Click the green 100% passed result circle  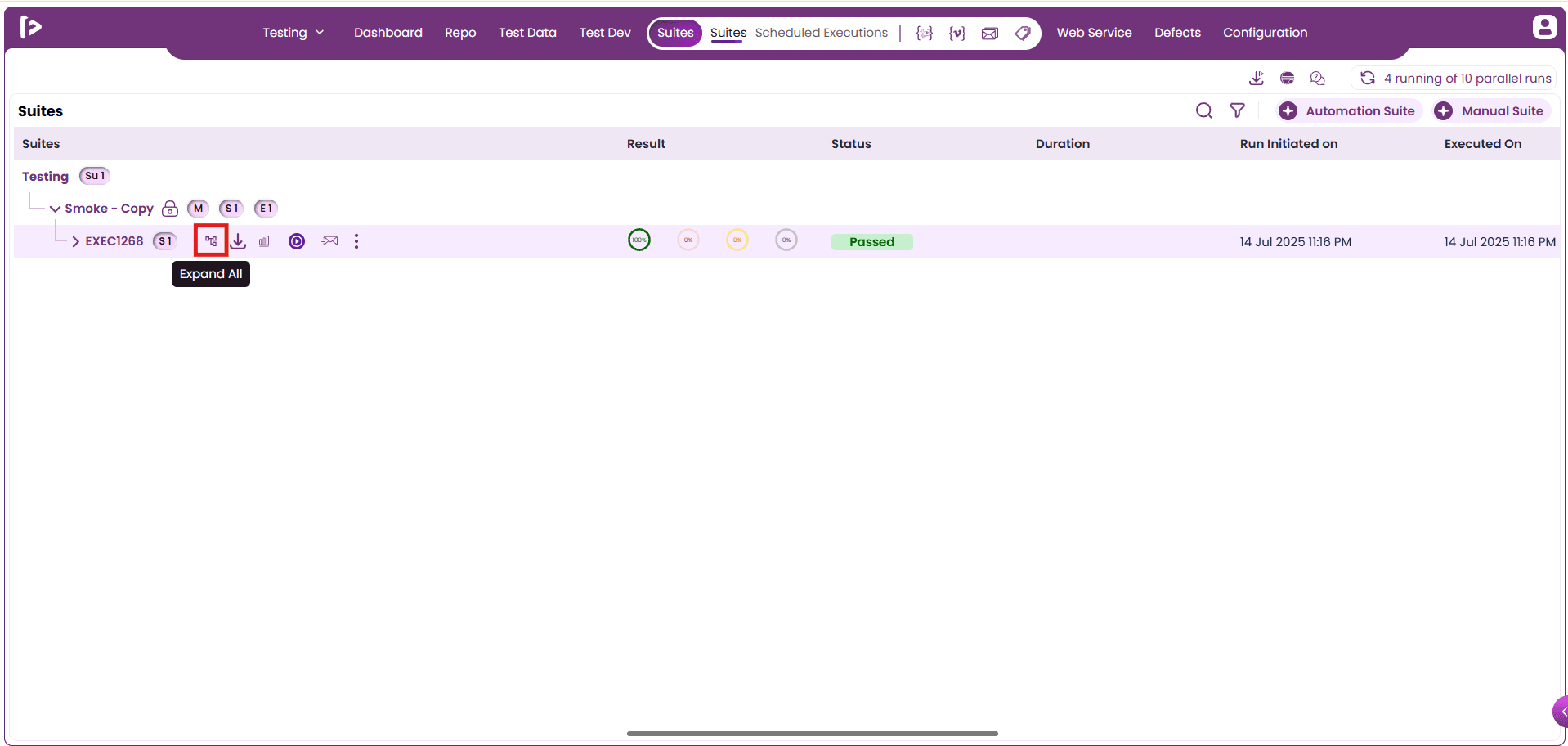[x=639, y=240]
